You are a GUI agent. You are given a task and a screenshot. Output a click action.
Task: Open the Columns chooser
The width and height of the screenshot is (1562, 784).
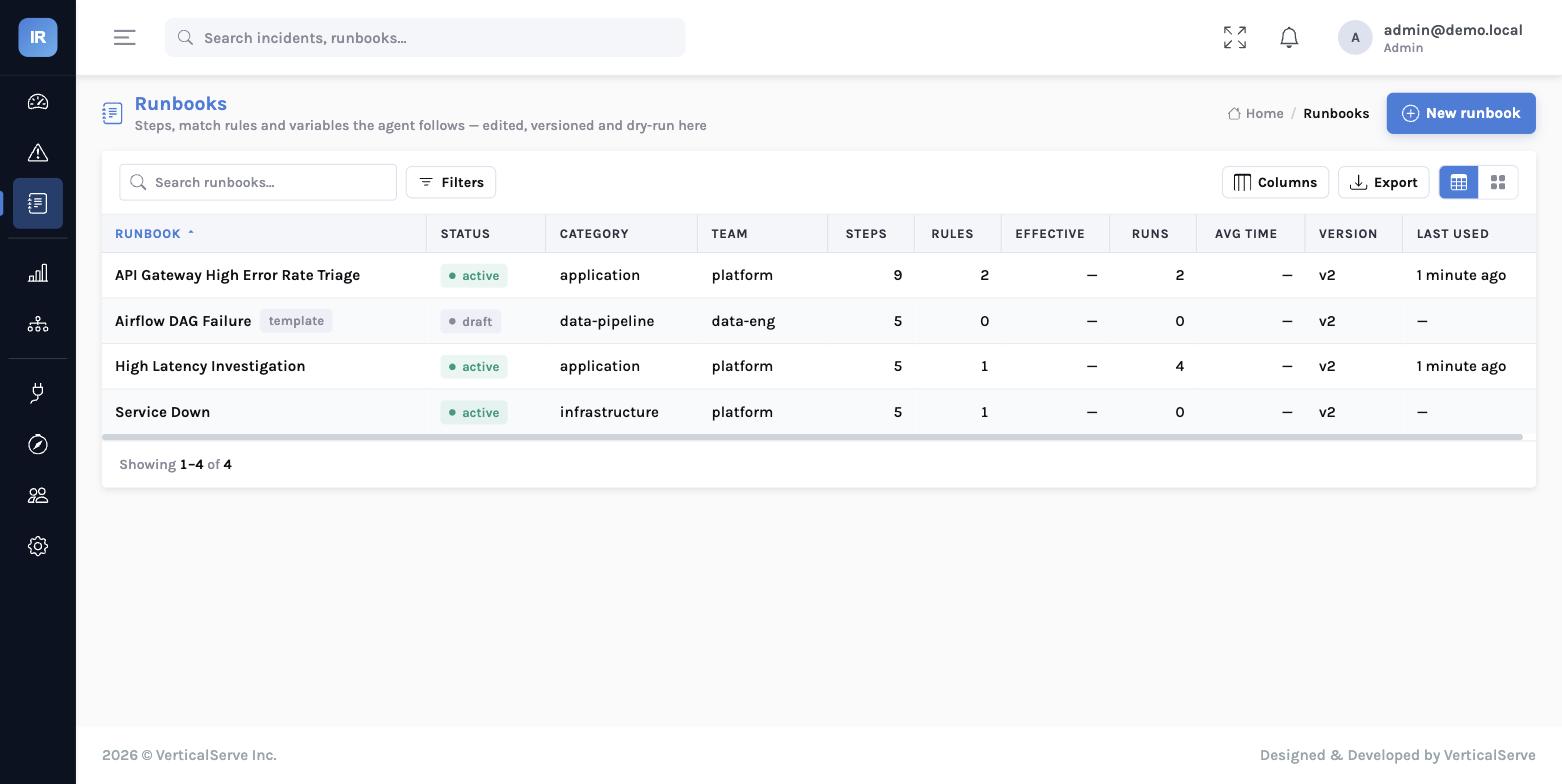click(x=1275, y=182)
